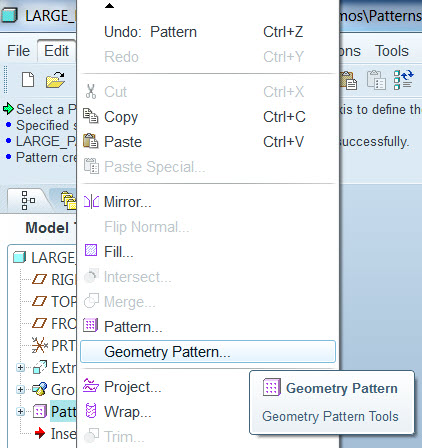Screen dimensions: 422x448
Task: Expand the Group node in model tree
Action: pyautogui.click(x=20, y=389)
